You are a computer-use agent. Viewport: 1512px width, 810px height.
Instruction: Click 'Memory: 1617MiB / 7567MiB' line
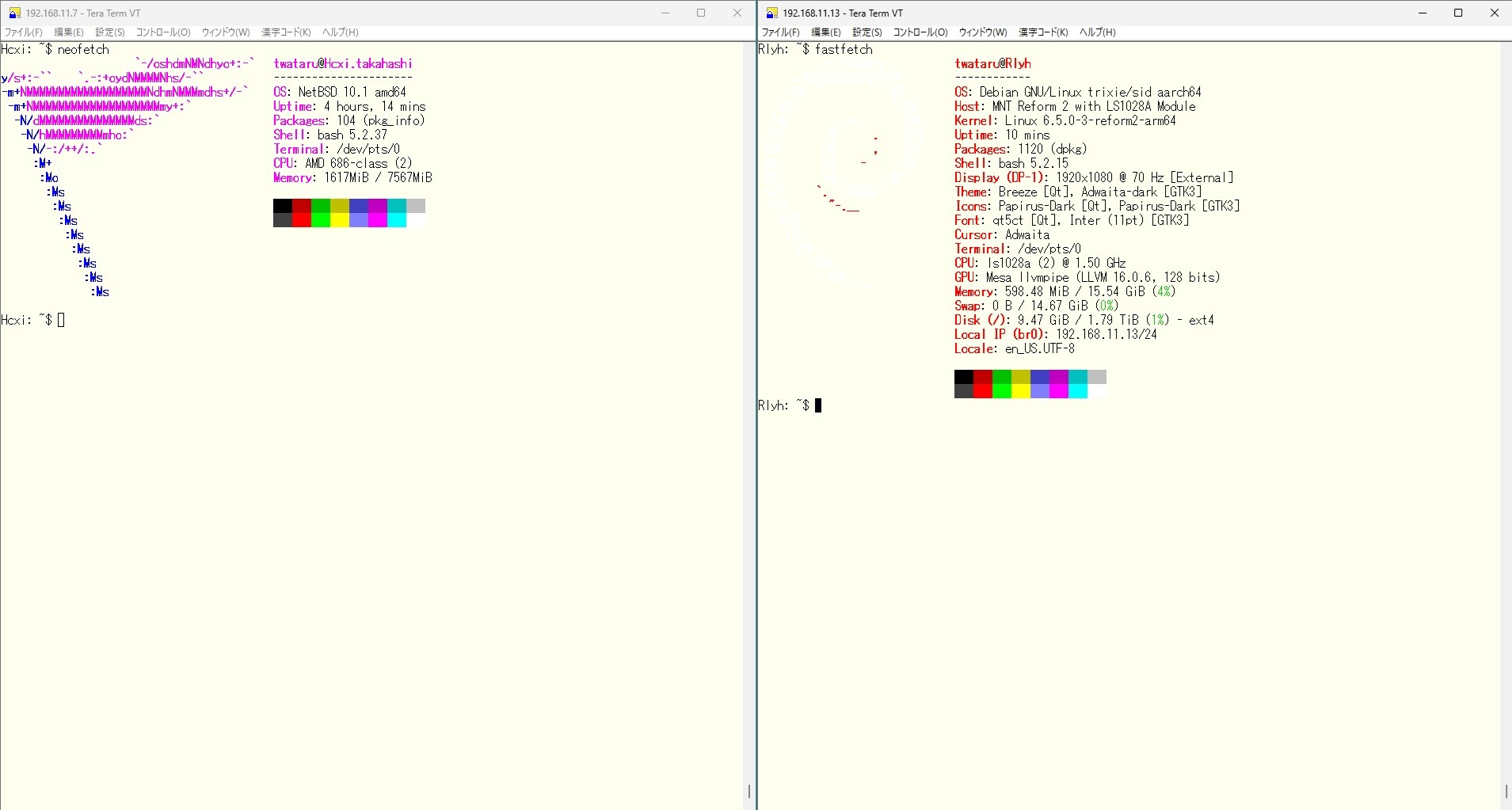pyautogui.click(x=352, y=177)
